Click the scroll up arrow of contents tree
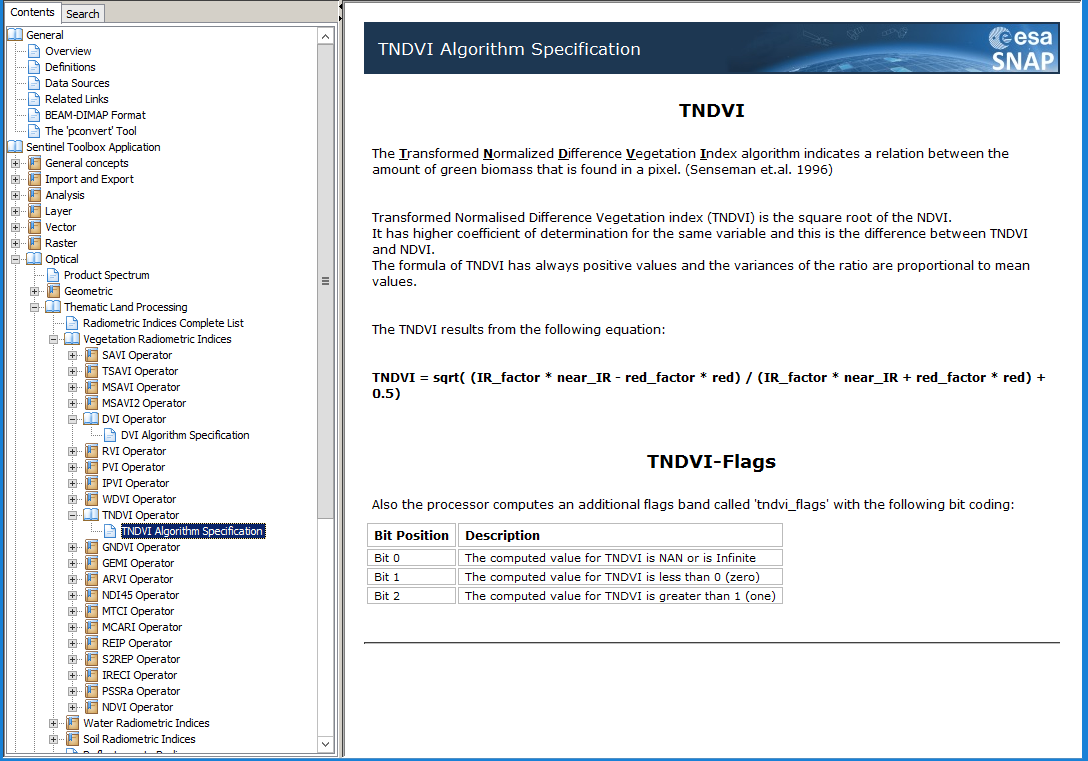Image resolution: width=1088 pixels, height=761 pixels. pyautogui.click(x=325, y=36)
